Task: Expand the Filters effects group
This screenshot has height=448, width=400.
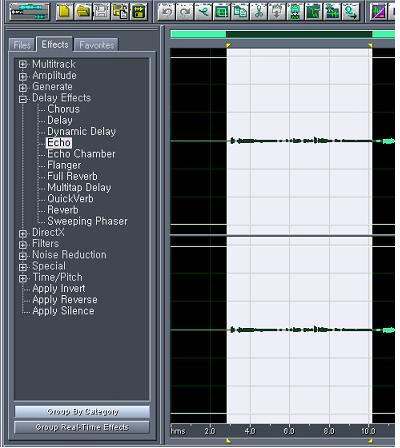Action: [23, 245]
